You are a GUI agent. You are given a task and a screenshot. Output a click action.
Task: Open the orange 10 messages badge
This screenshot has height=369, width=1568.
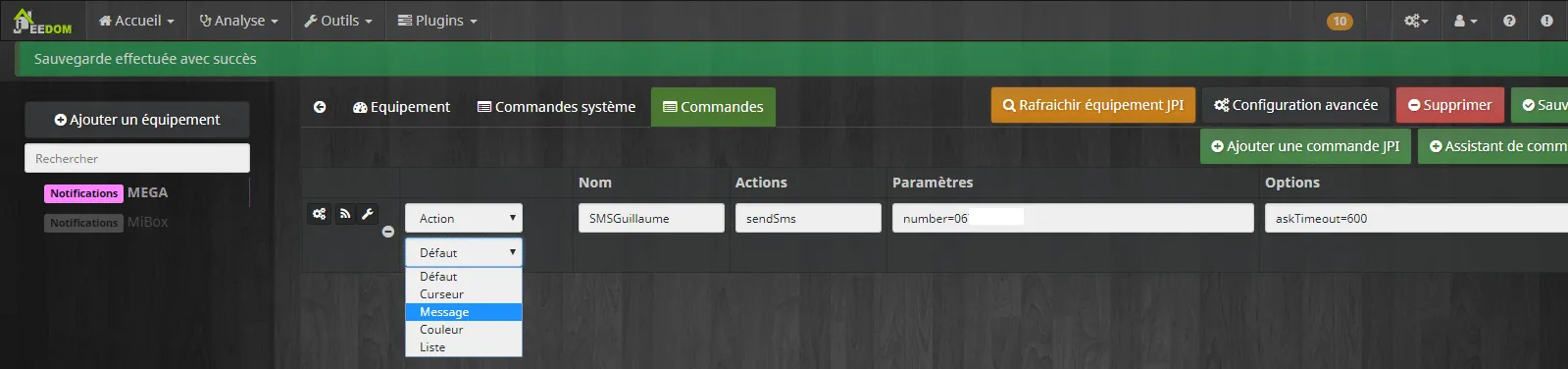1340,21
